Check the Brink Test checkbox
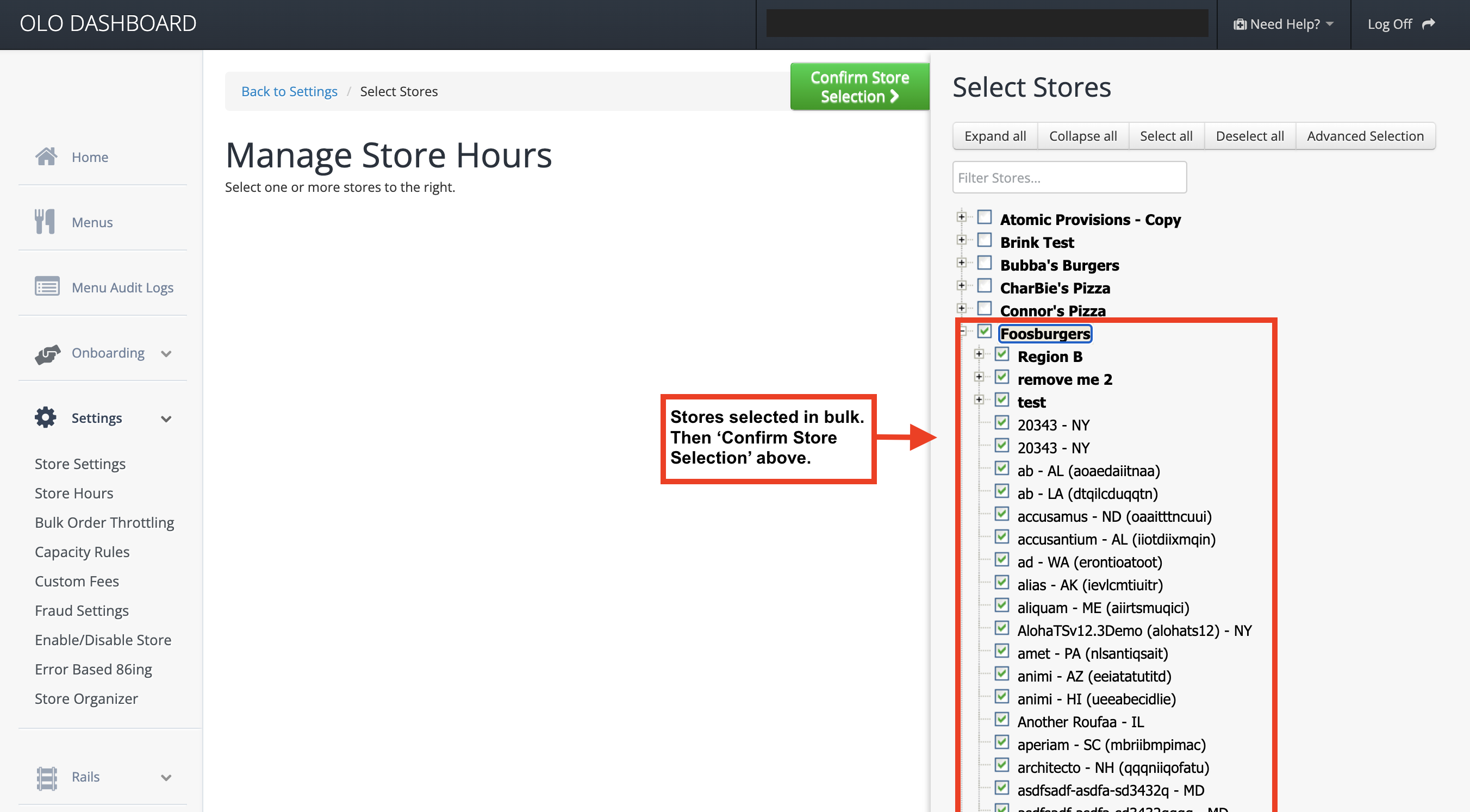Viewport: 1470px width, 812px height. pyautogui.click(x=985, y=240)
